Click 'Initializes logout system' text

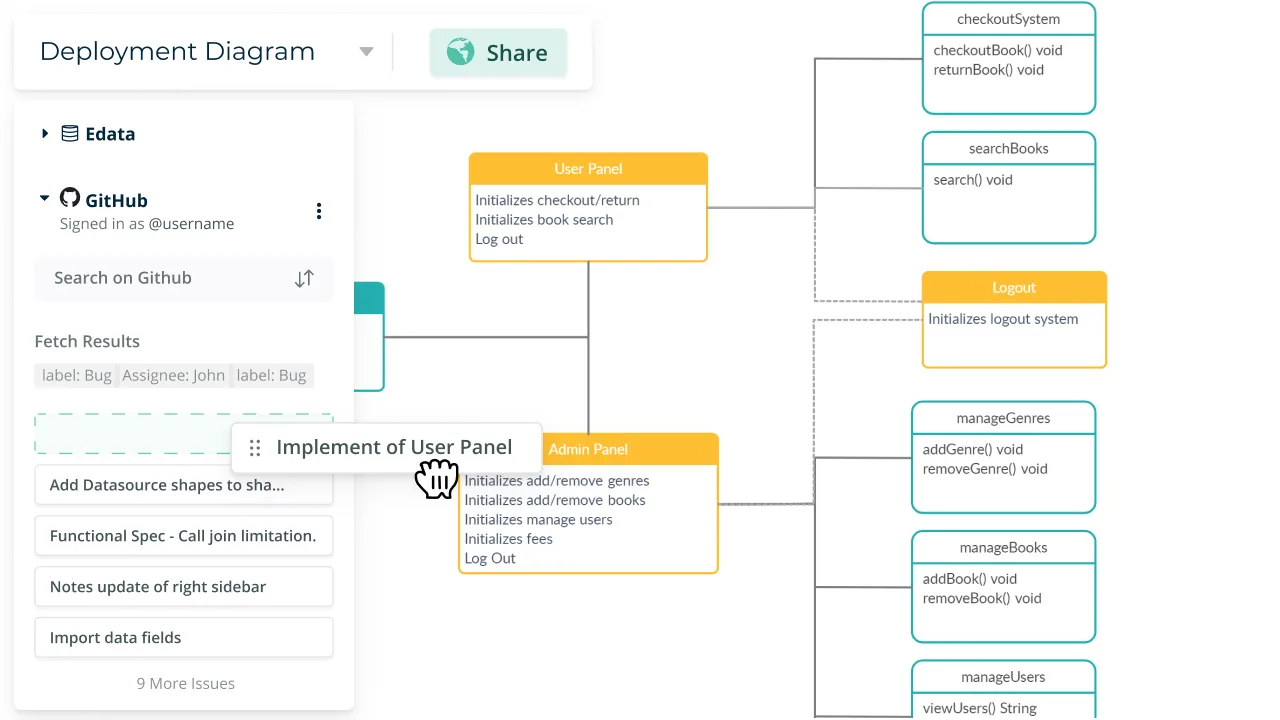click(1003, 319)
